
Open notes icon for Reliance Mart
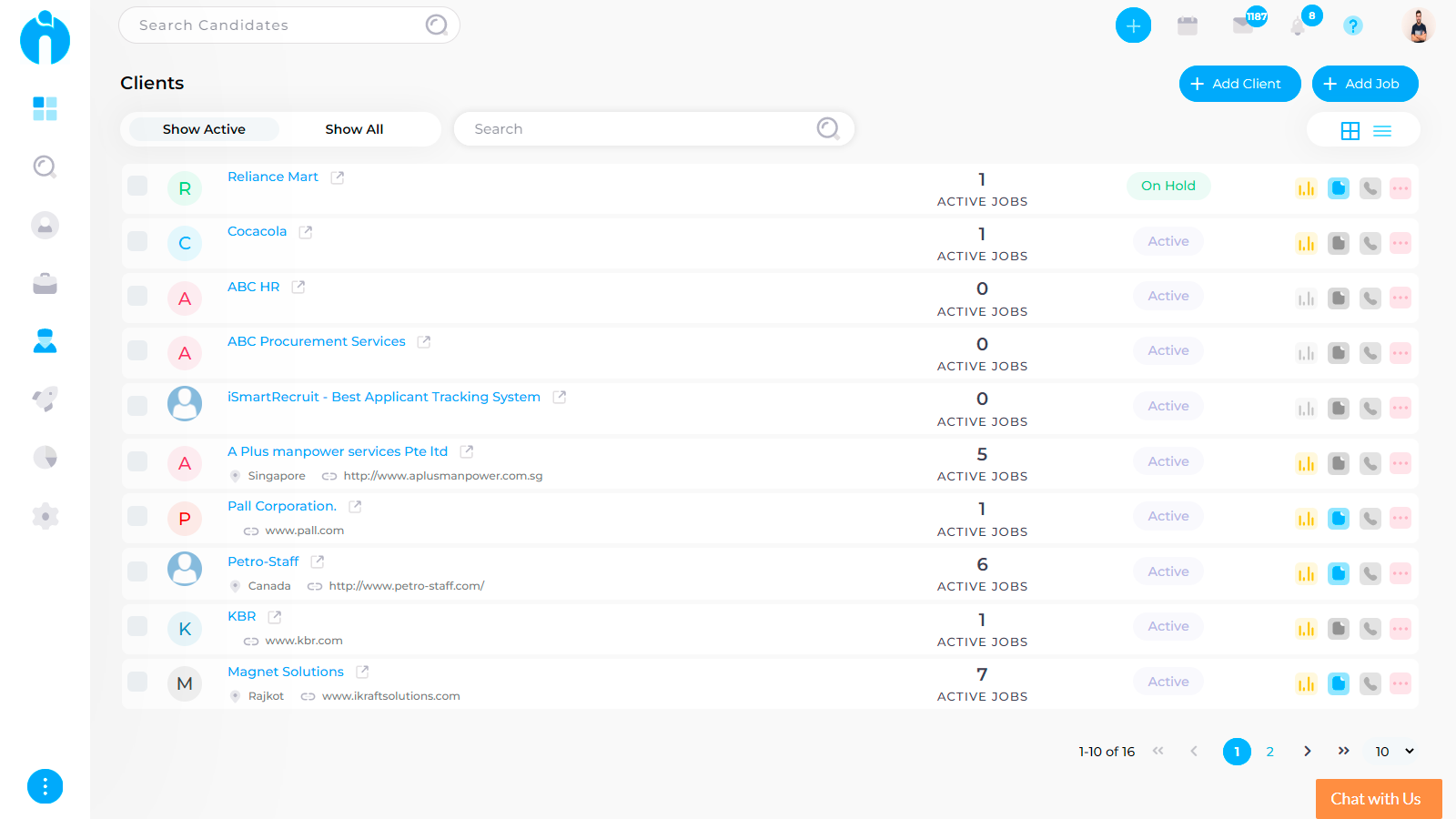point(1339,188)
